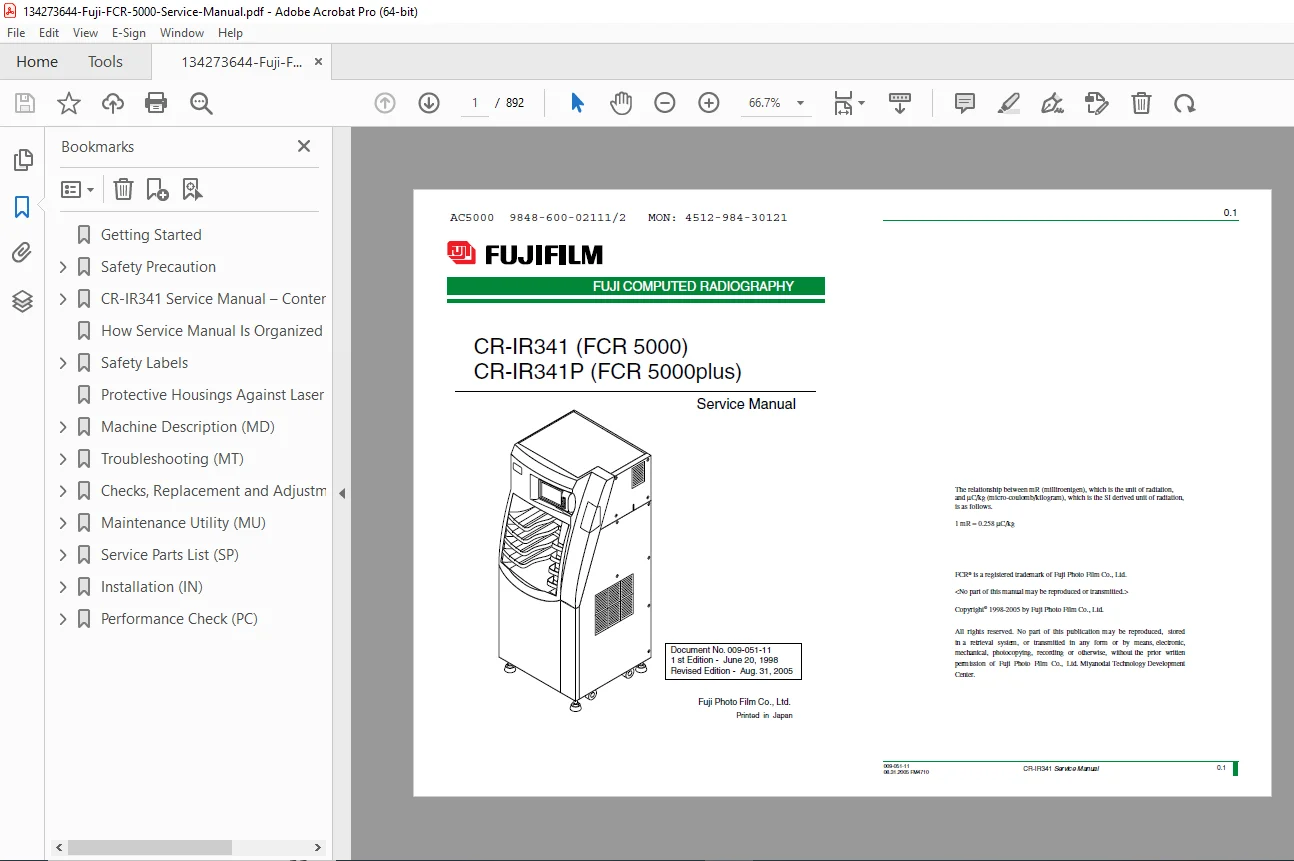Image resolution: width=1294 pixels, height=861 pixels.
Task: Toggle the Bookmarks panel icon
Action: (22, 207)
